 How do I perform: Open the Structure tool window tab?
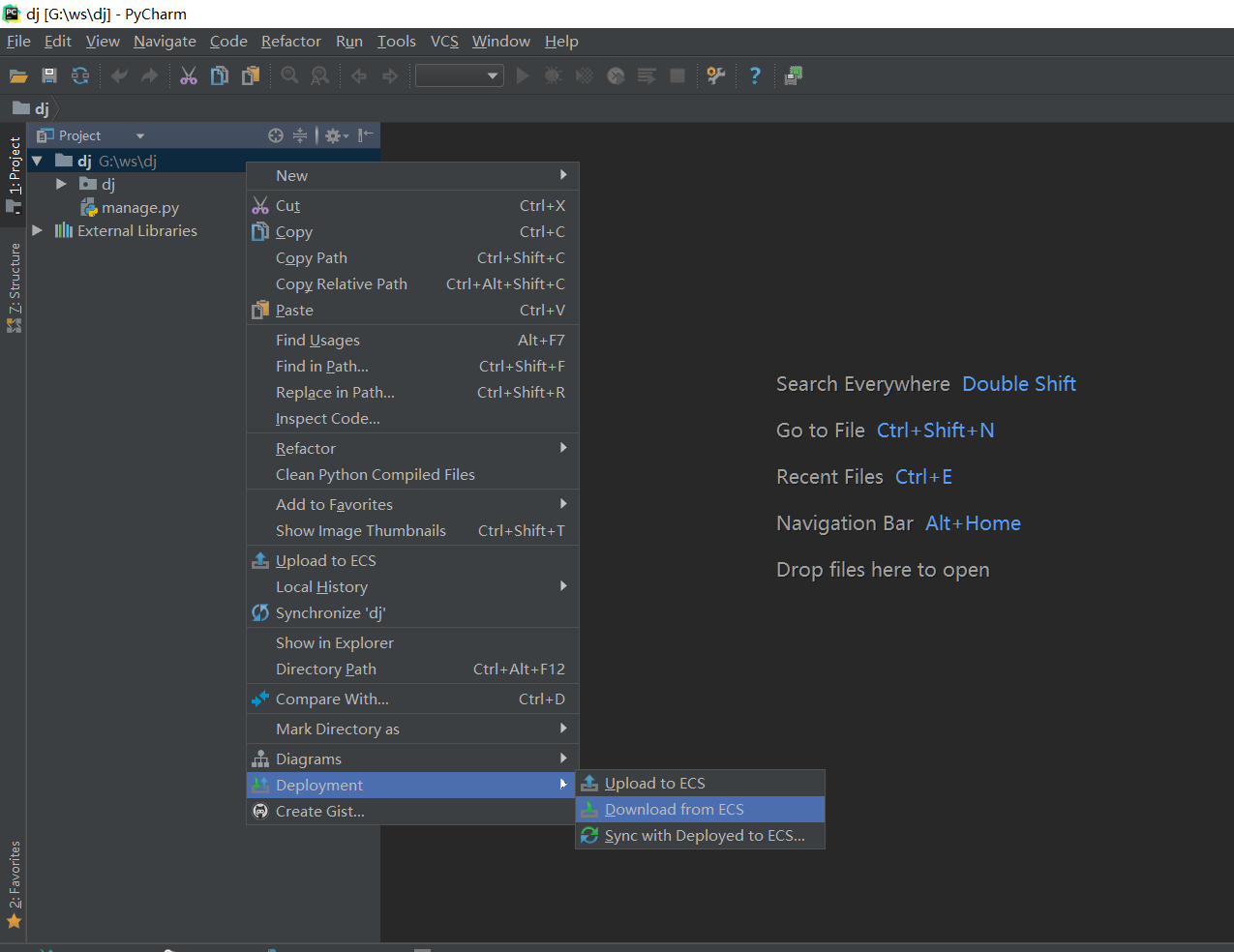pyautogui.click(x=14, y=287)
